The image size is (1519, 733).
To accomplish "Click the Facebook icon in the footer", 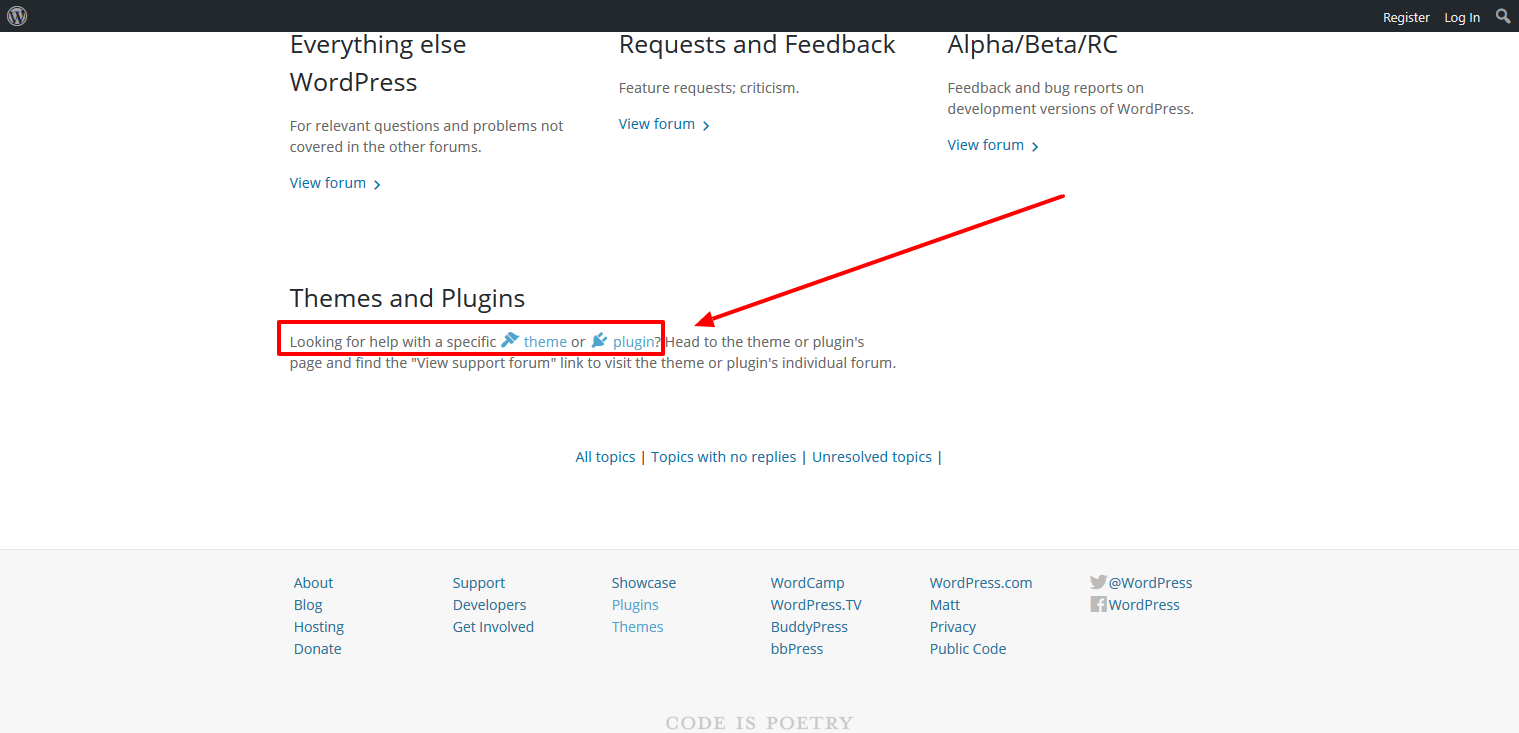I will point(1098,604).
